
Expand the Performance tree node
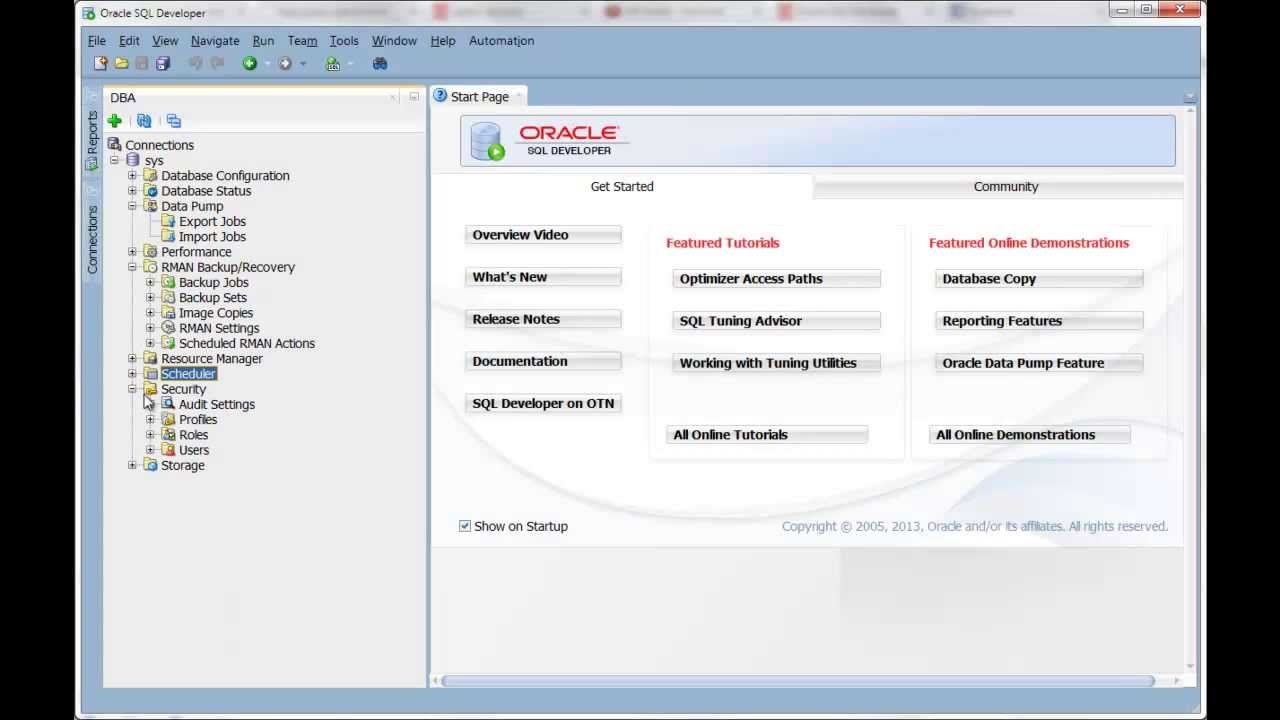click(x=132, y=251)
